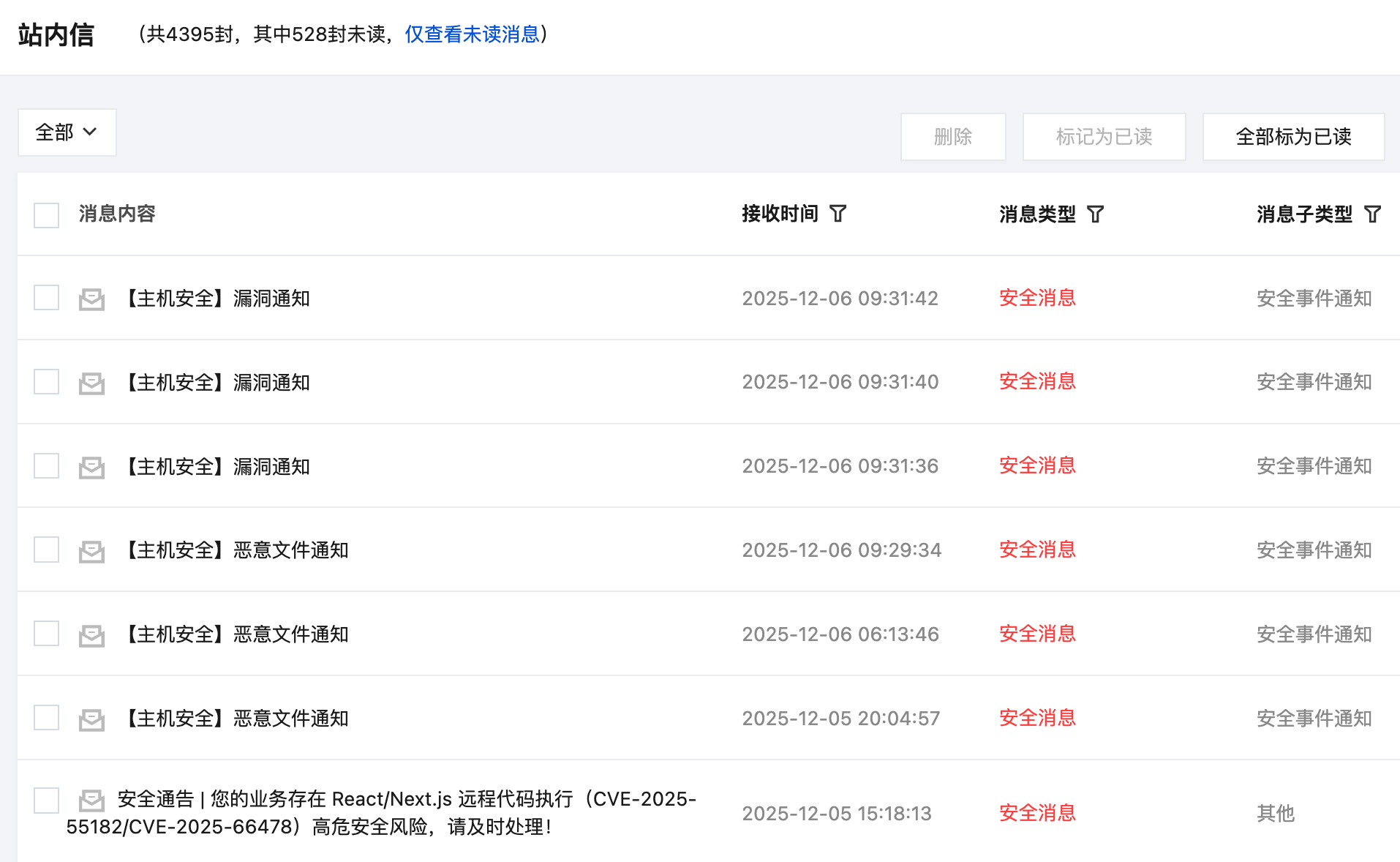This screenshot has height=862, width=1400.
Task: Toggle the select-all checkbox in table header
Action: pyautogui.click(x=47, y=215)
